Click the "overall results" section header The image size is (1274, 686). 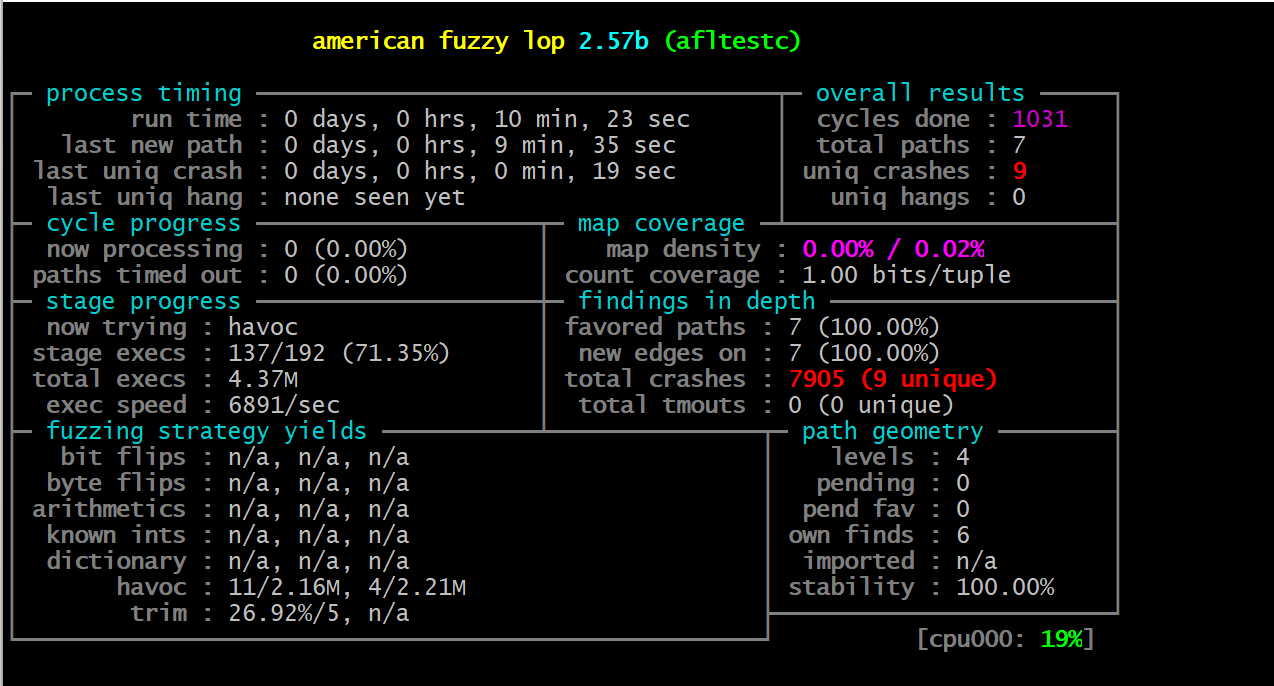pyautogui.click(x=920, y=94)
